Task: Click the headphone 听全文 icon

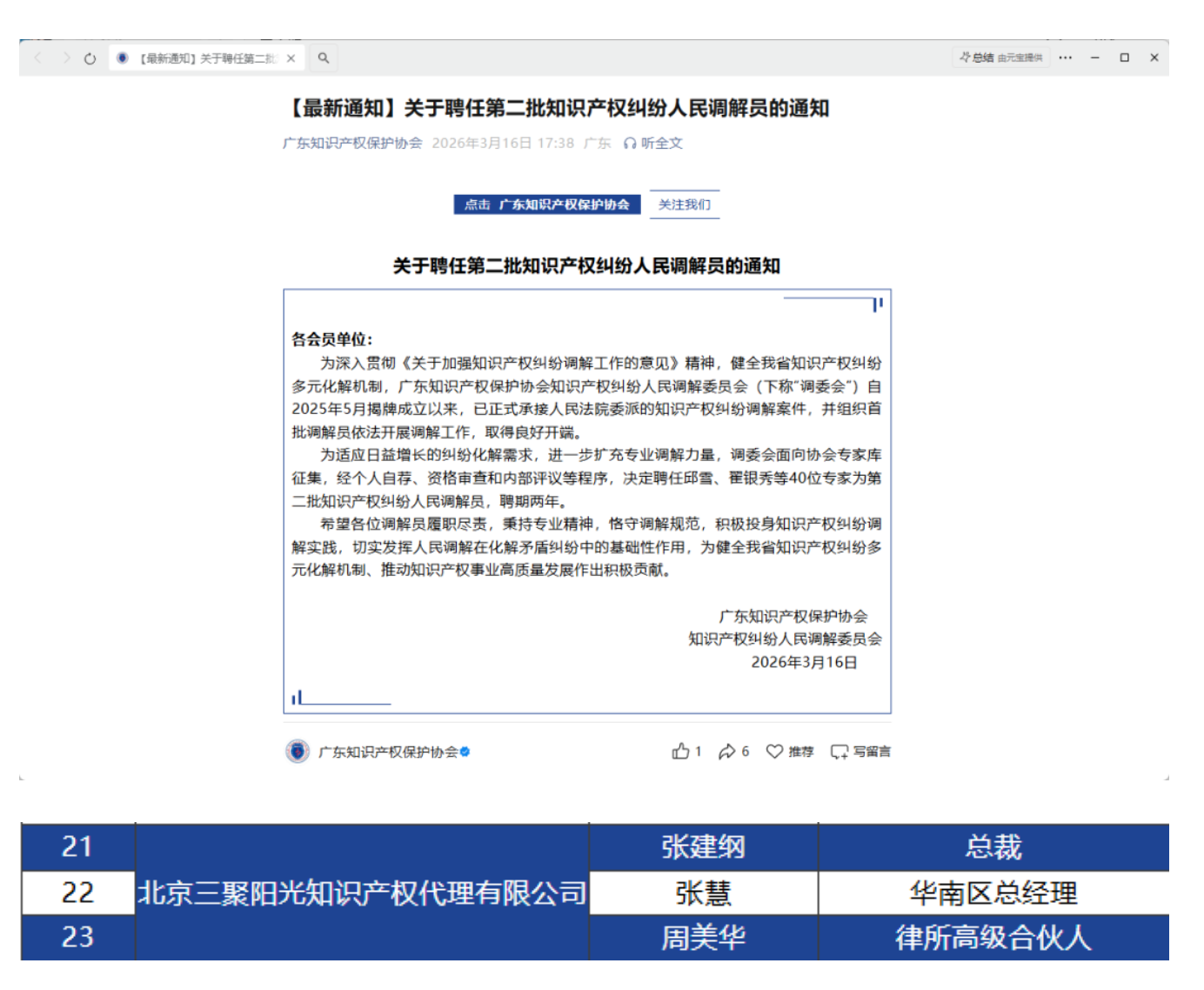Action: click(x=630, y=144)
